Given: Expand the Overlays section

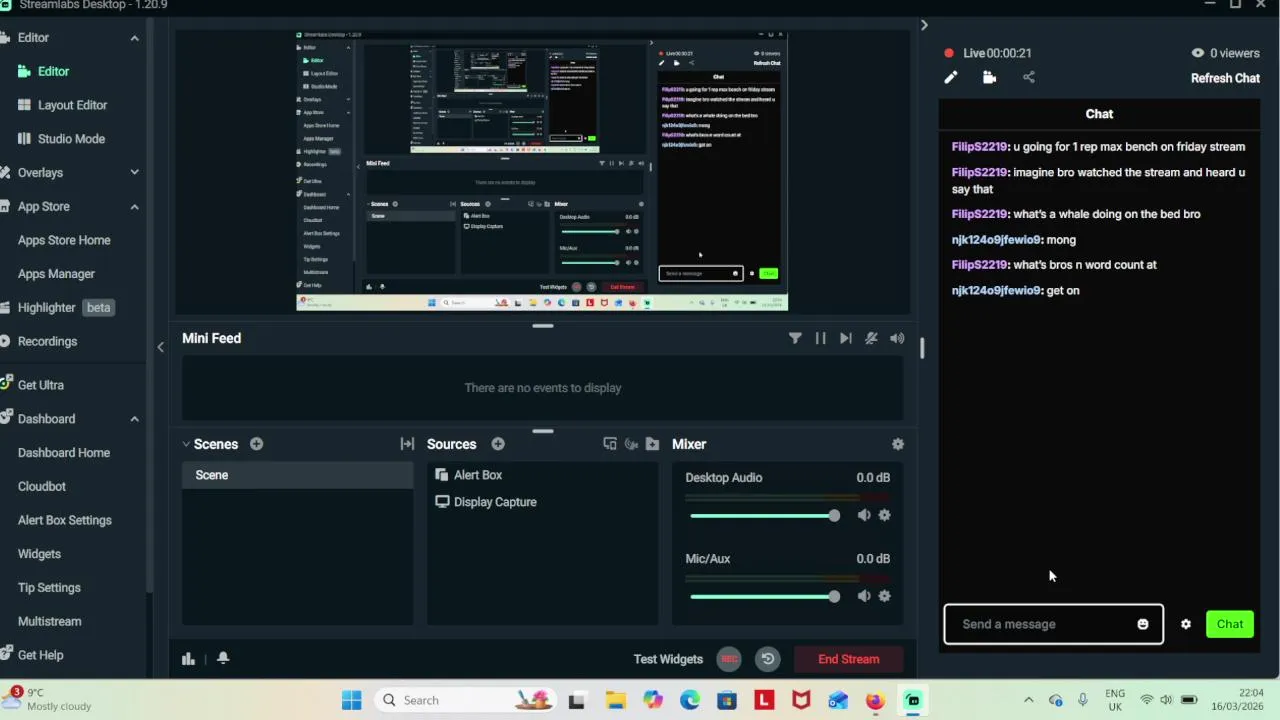Looking at the screenshot, I should (x=134, y=173).
